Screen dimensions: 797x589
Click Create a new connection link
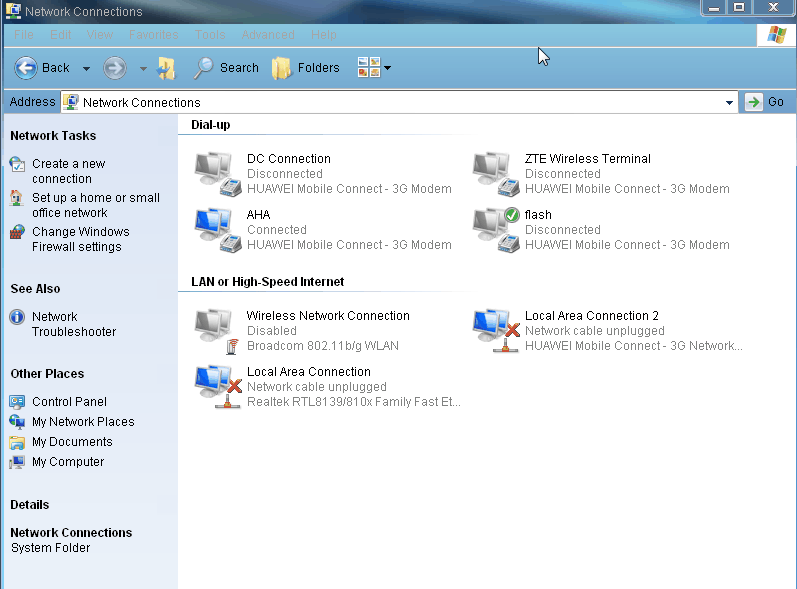(x=69, y=171)
